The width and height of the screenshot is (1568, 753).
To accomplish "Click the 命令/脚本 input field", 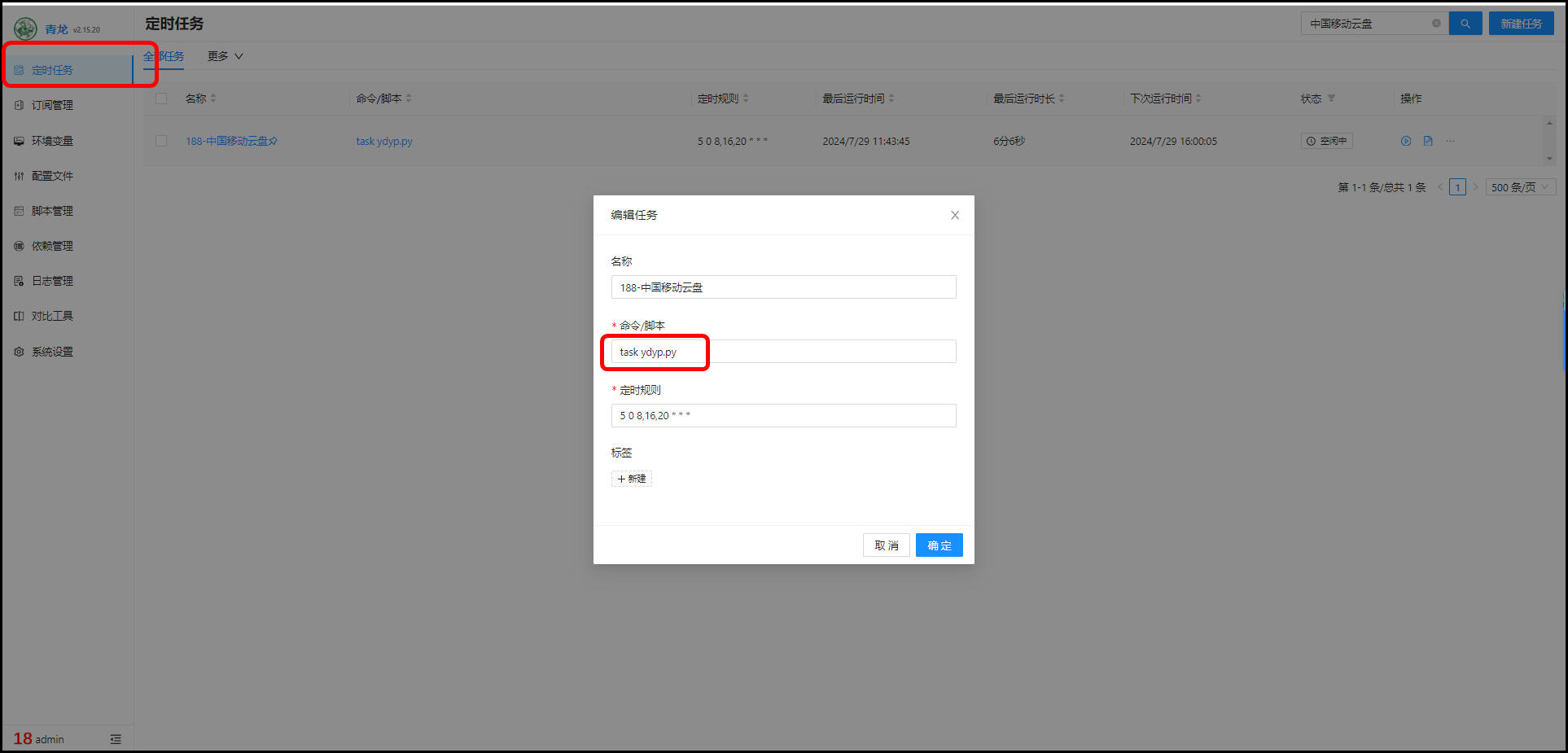I will coord(783,352).
